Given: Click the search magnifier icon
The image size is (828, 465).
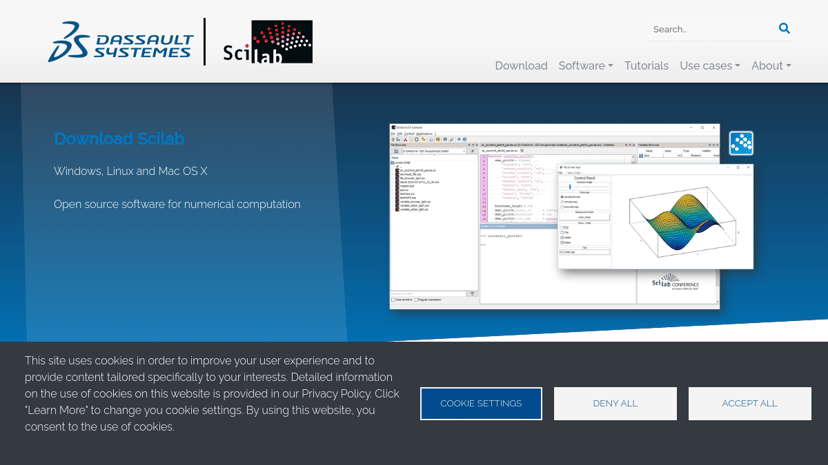Looking at the screenshot, I should coord(784,29).
